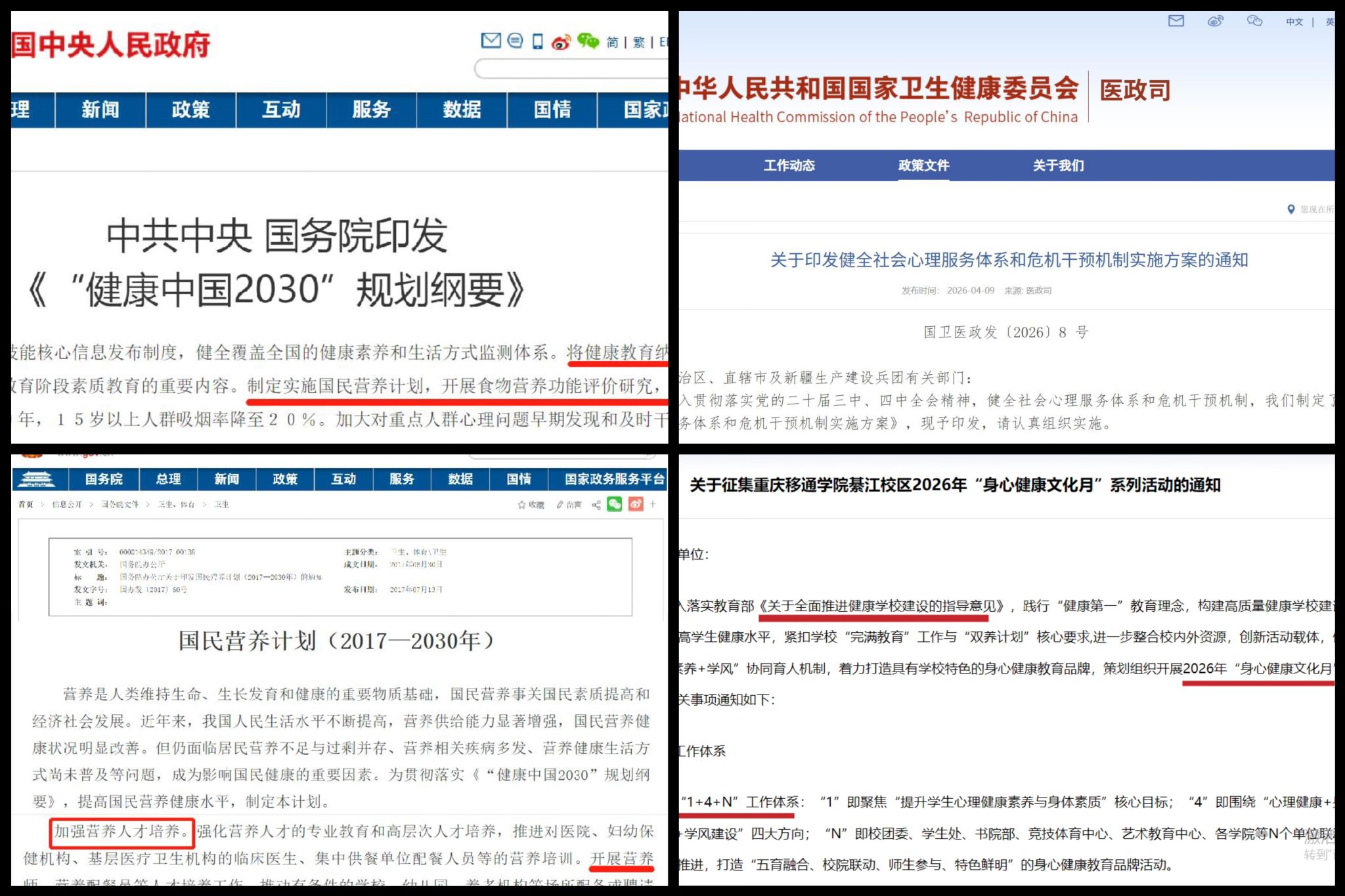Click the underlined text 制定实施国民营养计划
Screen dimensions: 1345x896
pyautogui.click(x=336, y=386)
